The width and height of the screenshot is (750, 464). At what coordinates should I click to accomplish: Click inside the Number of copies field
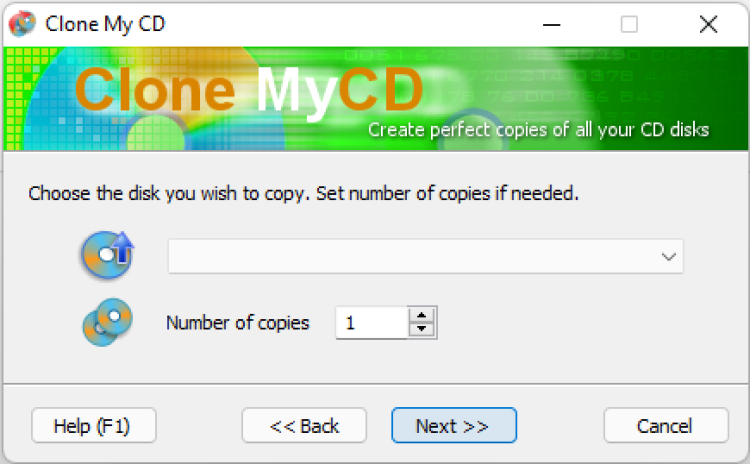click(372, 323)
